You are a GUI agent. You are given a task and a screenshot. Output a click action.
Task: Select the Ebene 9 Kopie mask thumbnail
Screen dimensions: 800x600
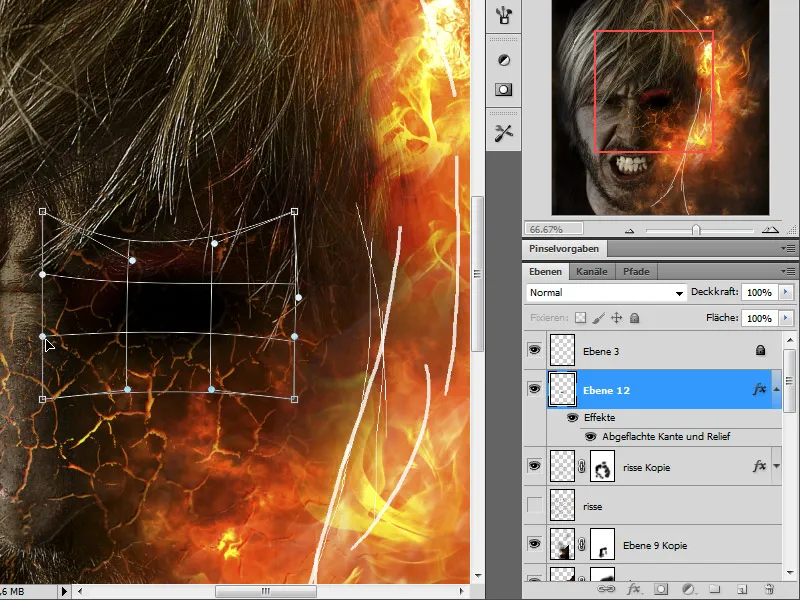click(x=603, y=544)
